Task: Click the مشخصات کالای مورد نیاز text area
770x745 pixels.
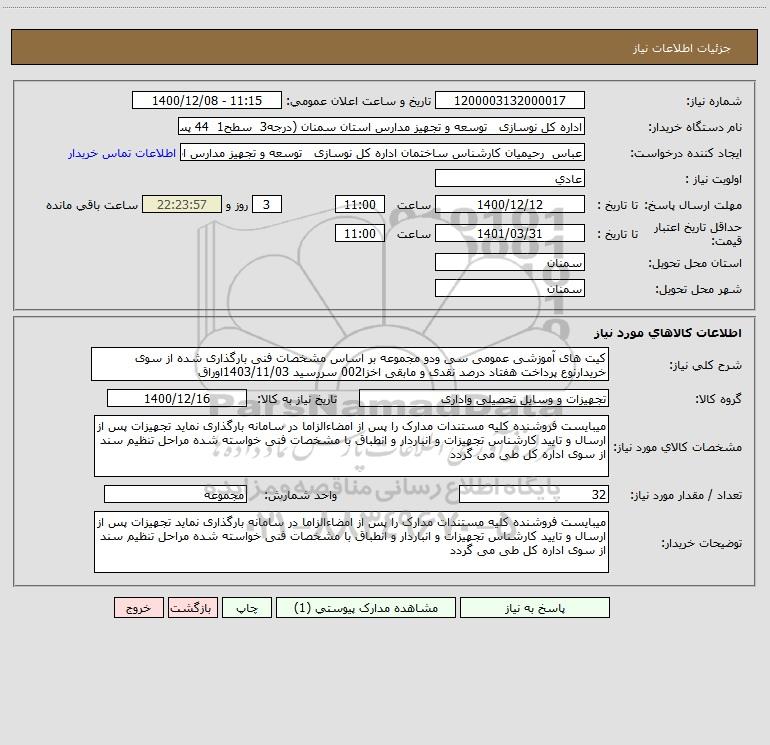Action: [351, 446]
